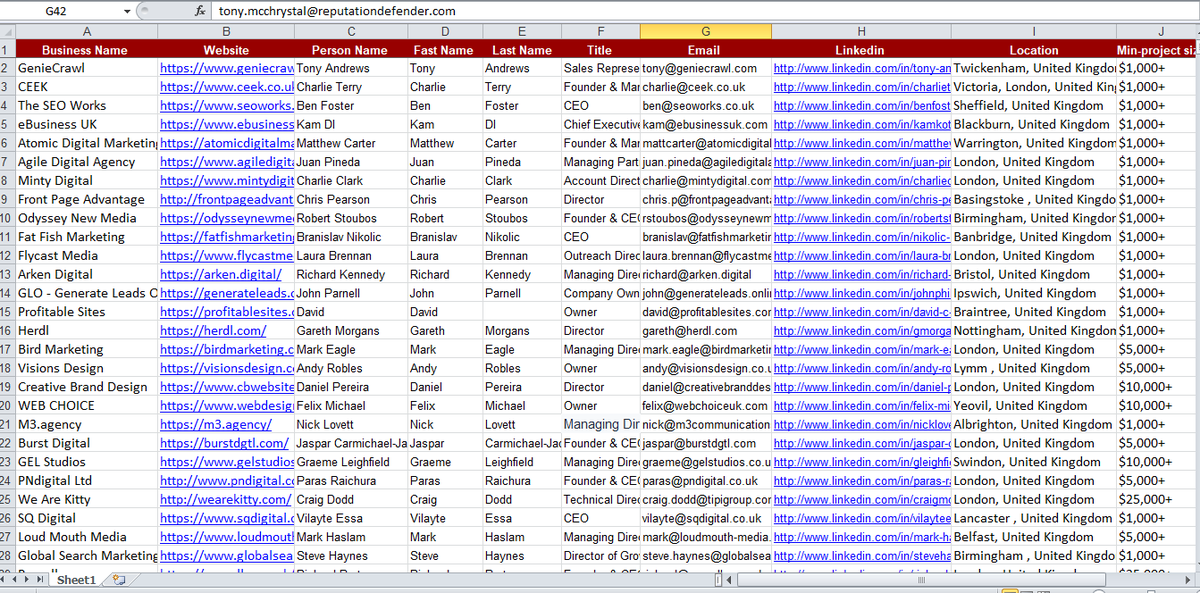Click the Insert Function fx icon
This screenshot has height=593, width=1200.
(200, 11)
